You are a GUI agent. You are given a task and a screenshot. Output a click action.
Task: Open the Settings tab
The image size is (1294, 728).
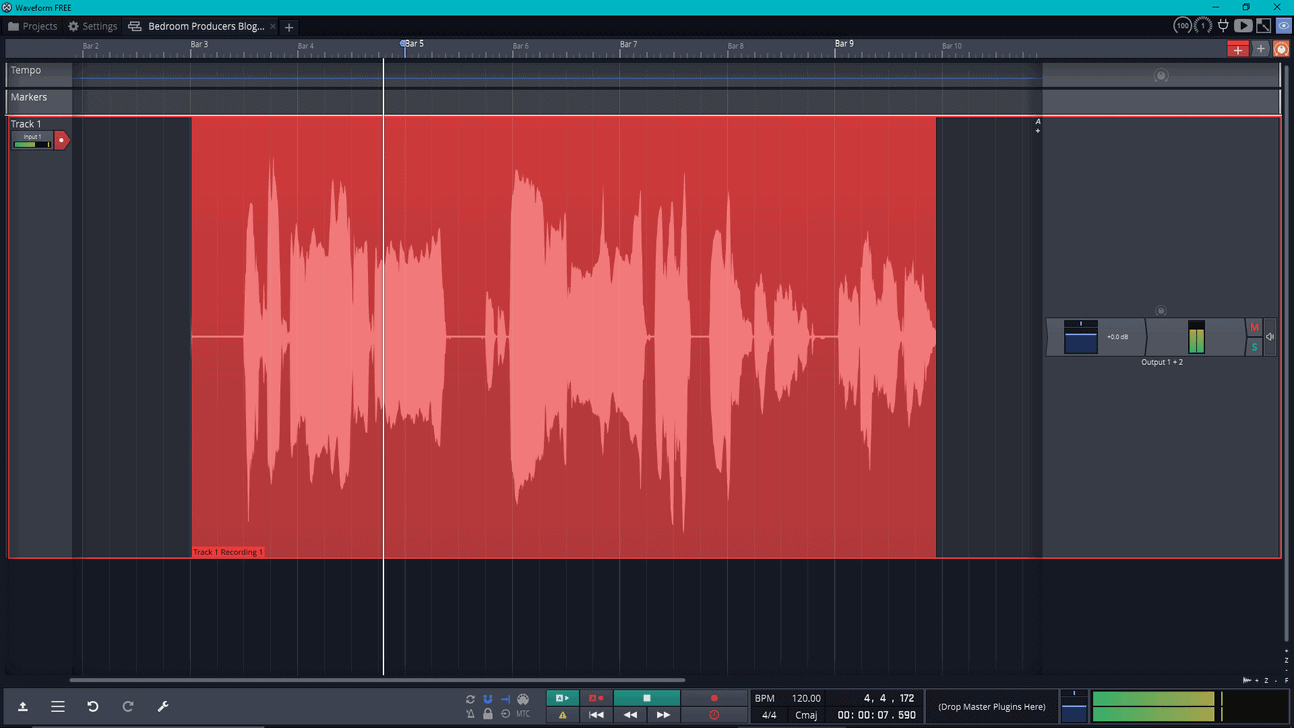click(92, 26)
